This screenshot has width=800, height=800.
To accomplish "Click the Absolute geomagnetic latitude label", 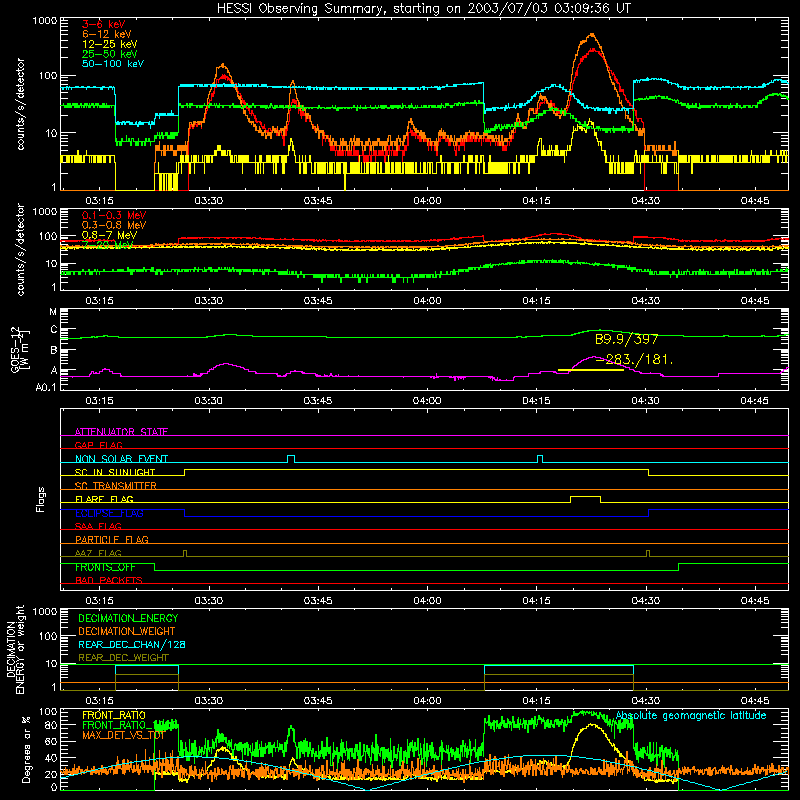I will [691, 715].
